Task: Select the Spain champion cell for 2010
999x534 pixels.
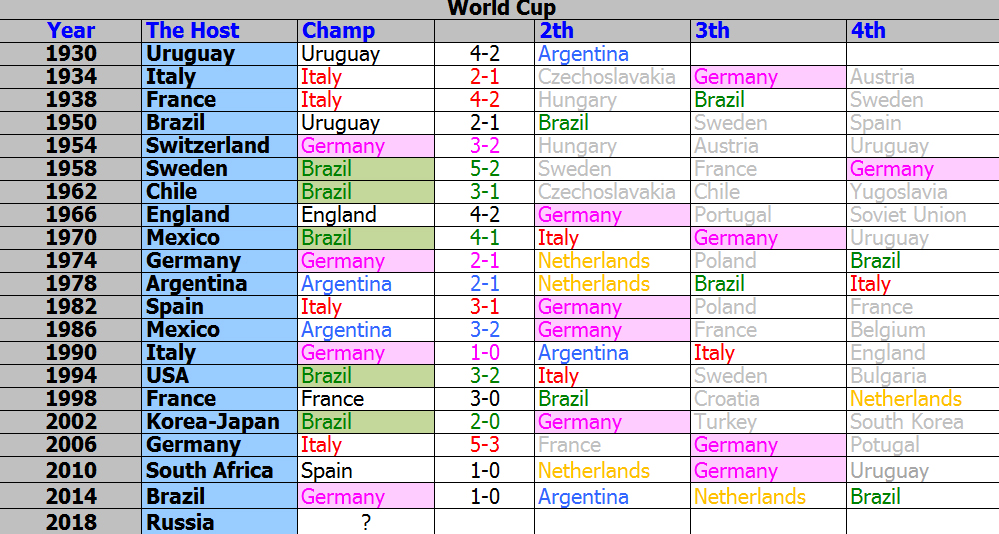Action: pyautogui.click(x=366, y=470)
